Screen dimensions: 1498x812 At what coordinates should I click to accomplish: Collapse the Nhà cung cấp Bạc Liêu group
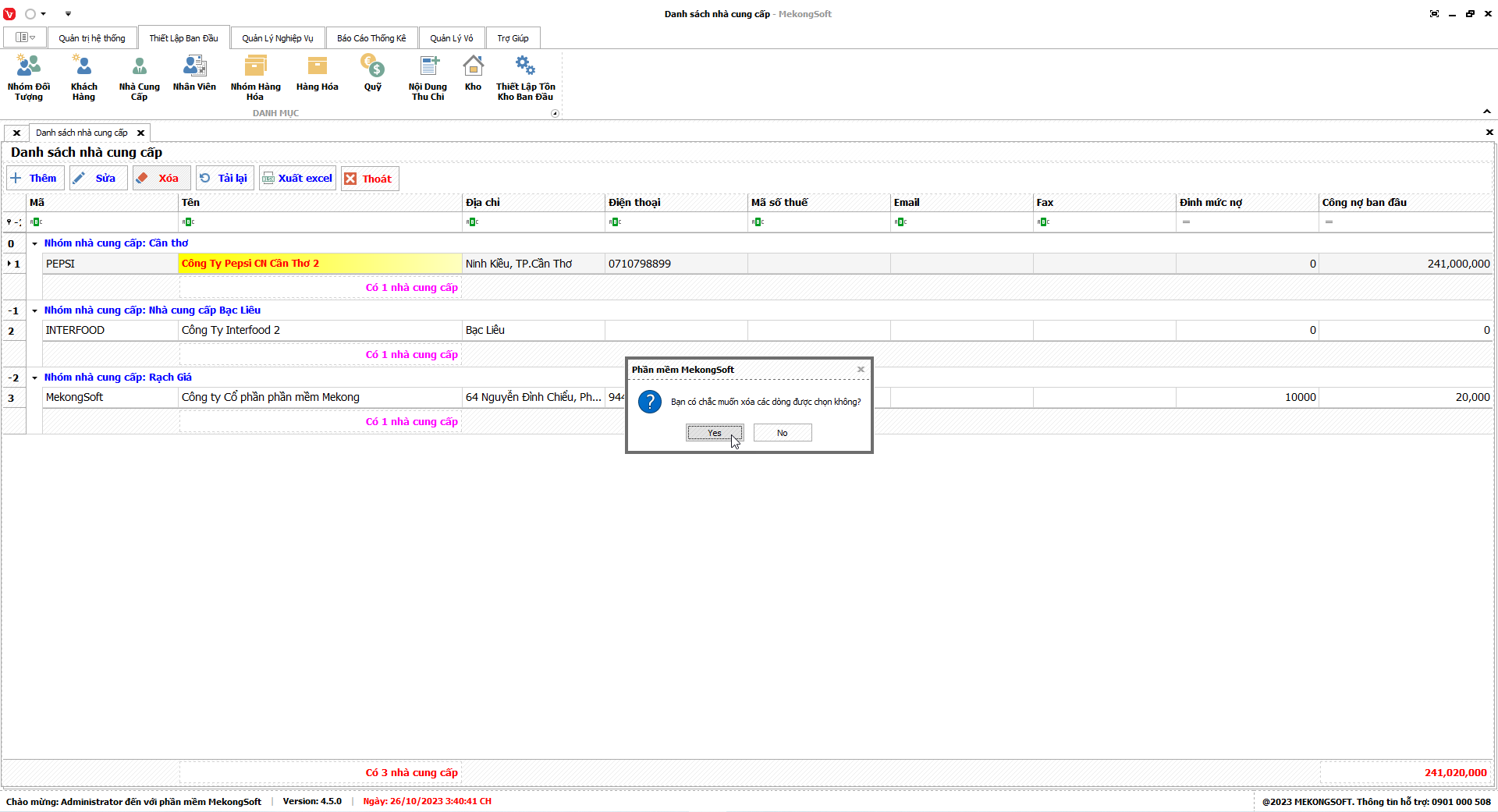34,310
